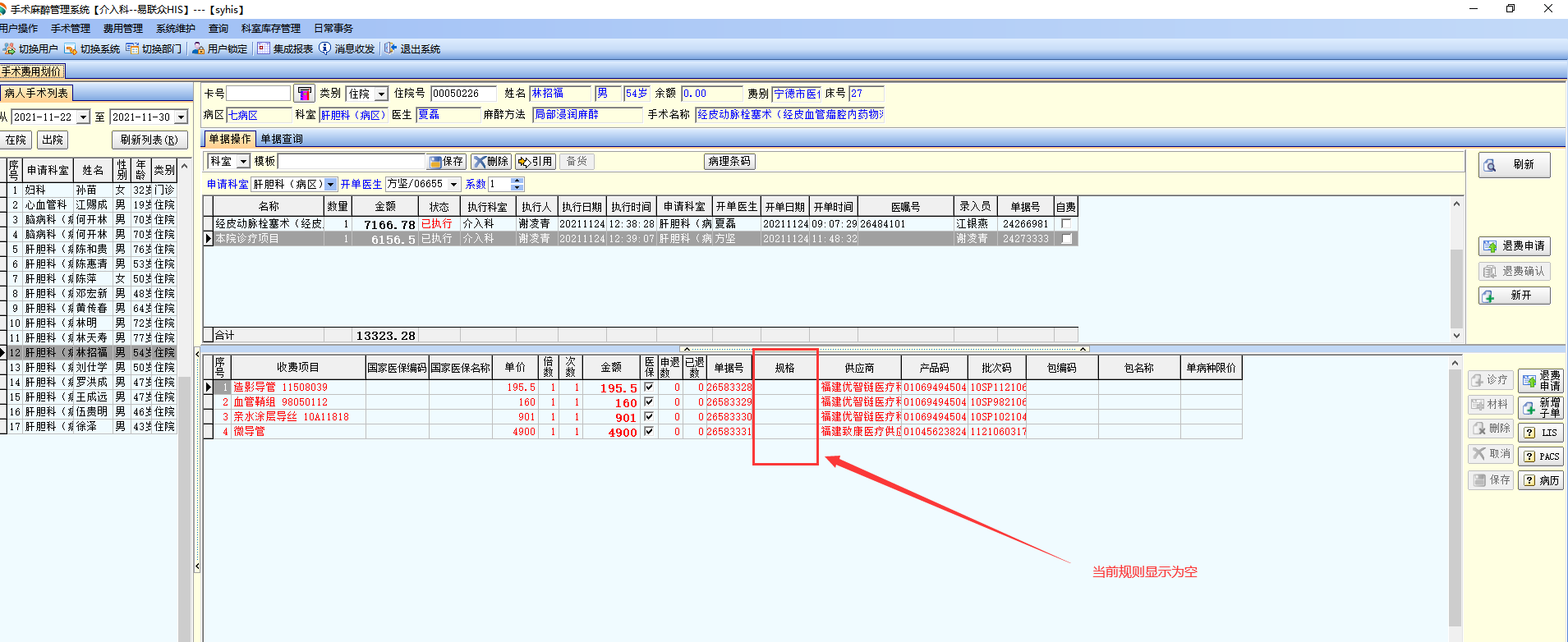Open the 科室库存管理 menu
This screenshot has height=642, width=1568.
(x=271, y=29)
